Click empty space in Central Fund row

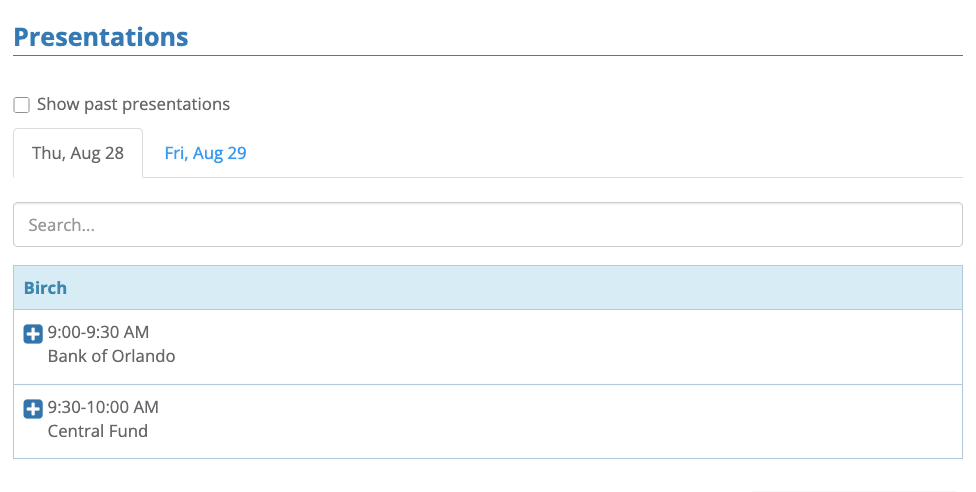600,421
